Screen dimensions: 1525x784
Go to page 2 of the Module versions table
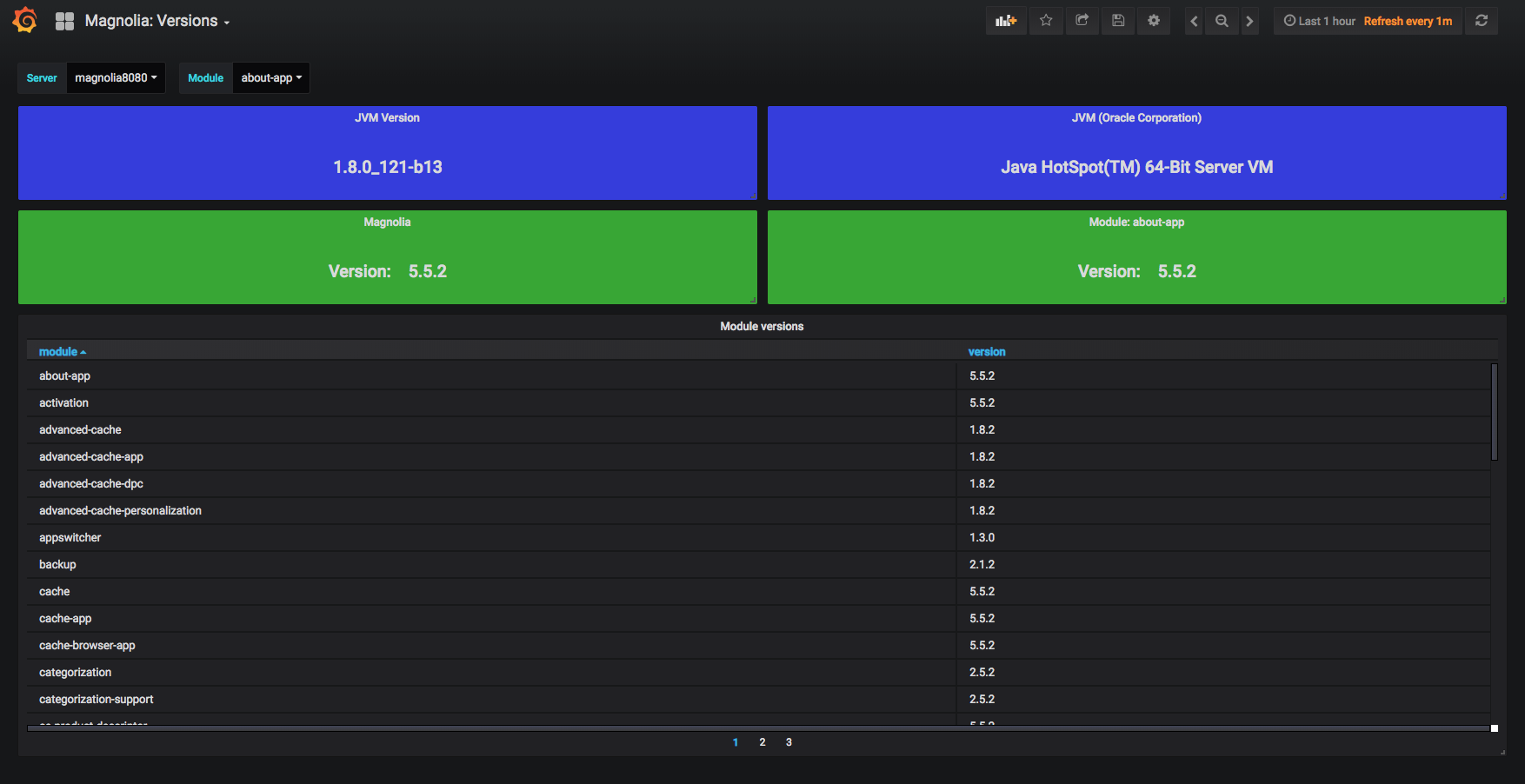click(x=762, y=742)
